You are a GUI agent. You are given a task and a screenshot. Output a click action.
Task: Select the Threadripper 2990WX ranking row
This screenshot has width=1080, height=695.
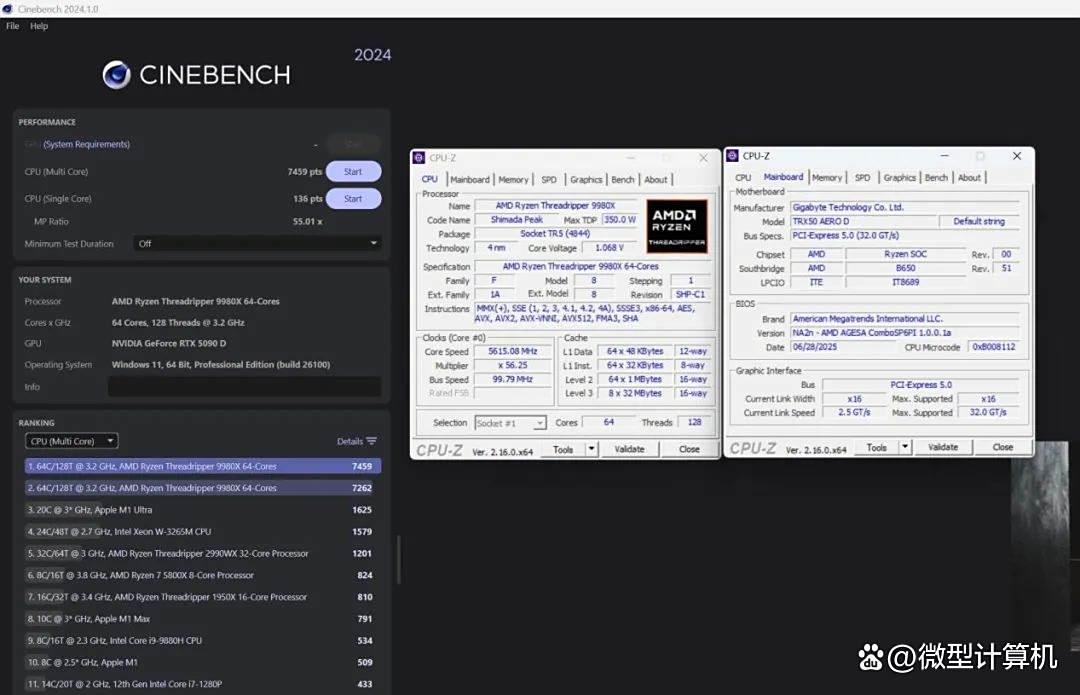[x=202, y=553]
